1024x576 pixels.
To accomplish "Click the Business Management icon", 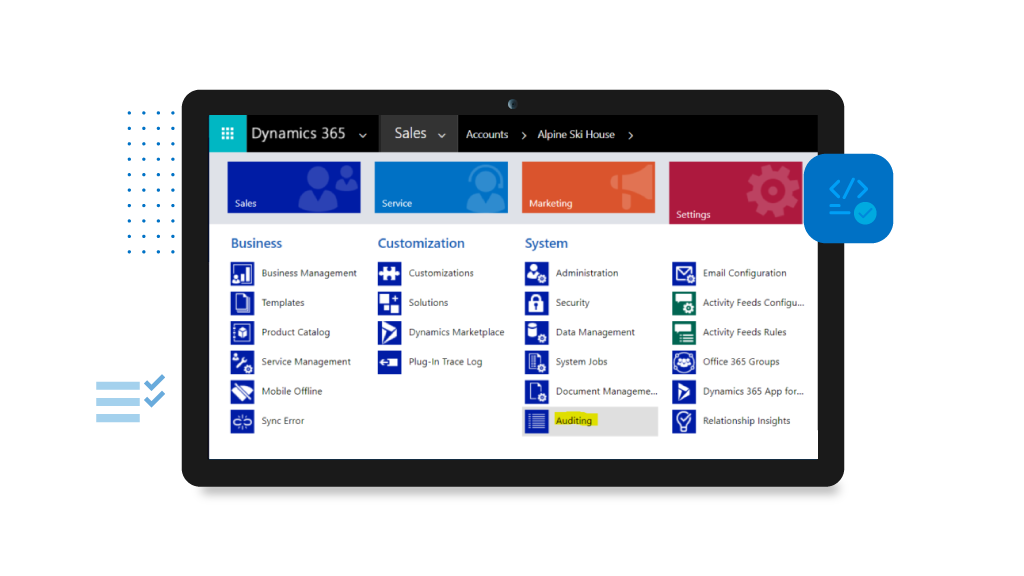I will tap(242, 274).
